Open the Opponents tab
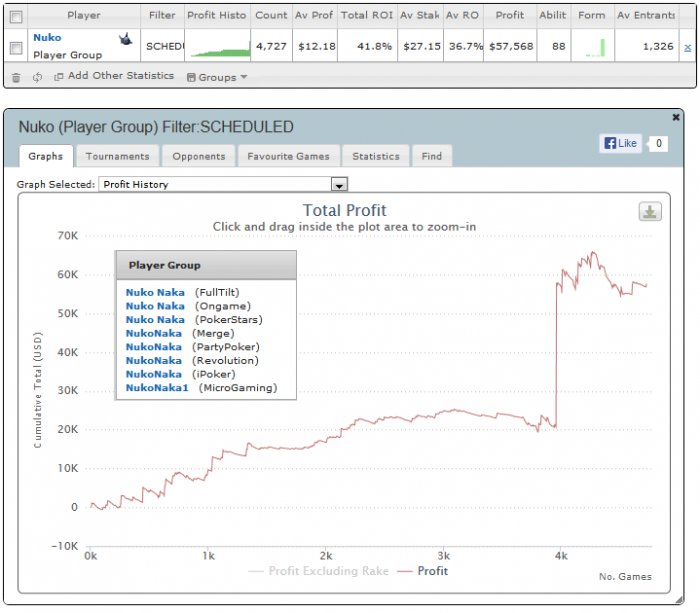Viewport: 700px width, 613px height. tap(199, 156)
